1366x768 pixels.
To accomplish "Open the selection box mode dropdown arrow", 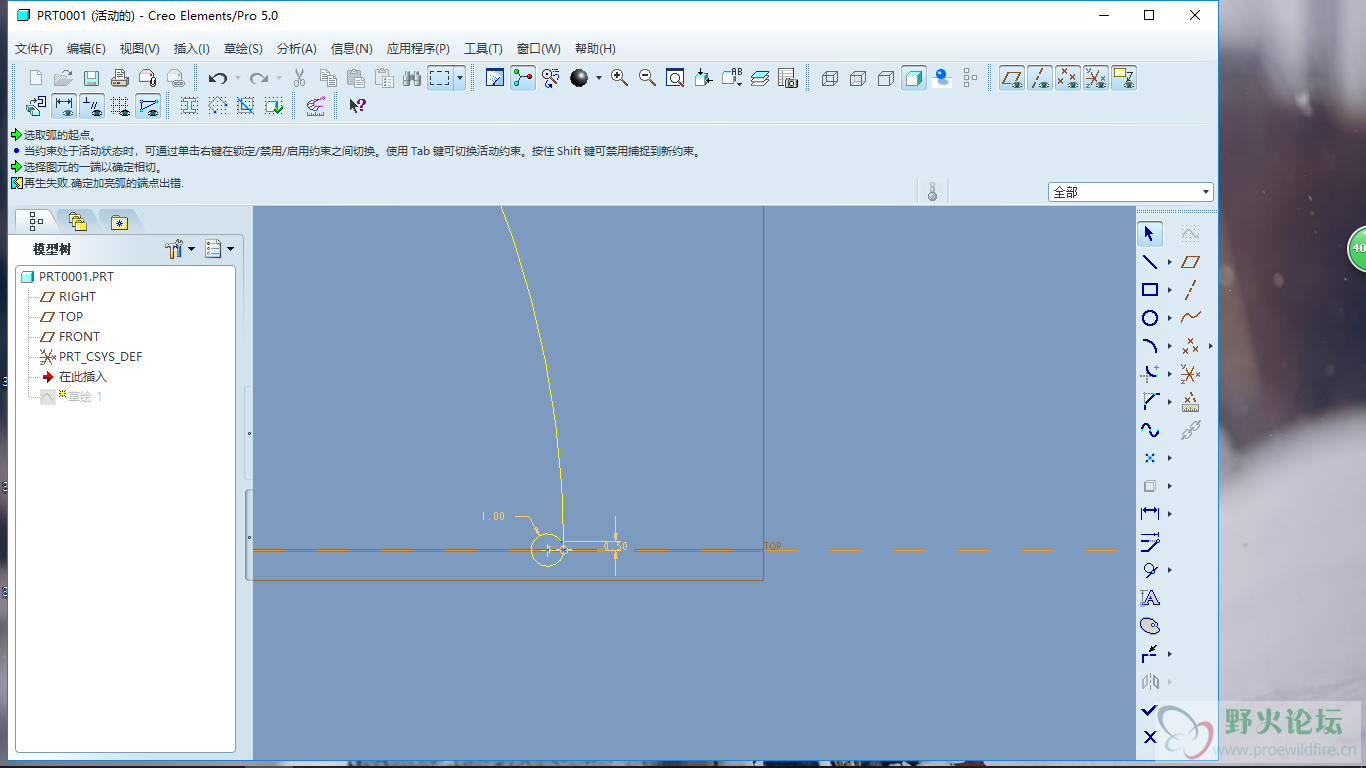I will coord(460,78).
